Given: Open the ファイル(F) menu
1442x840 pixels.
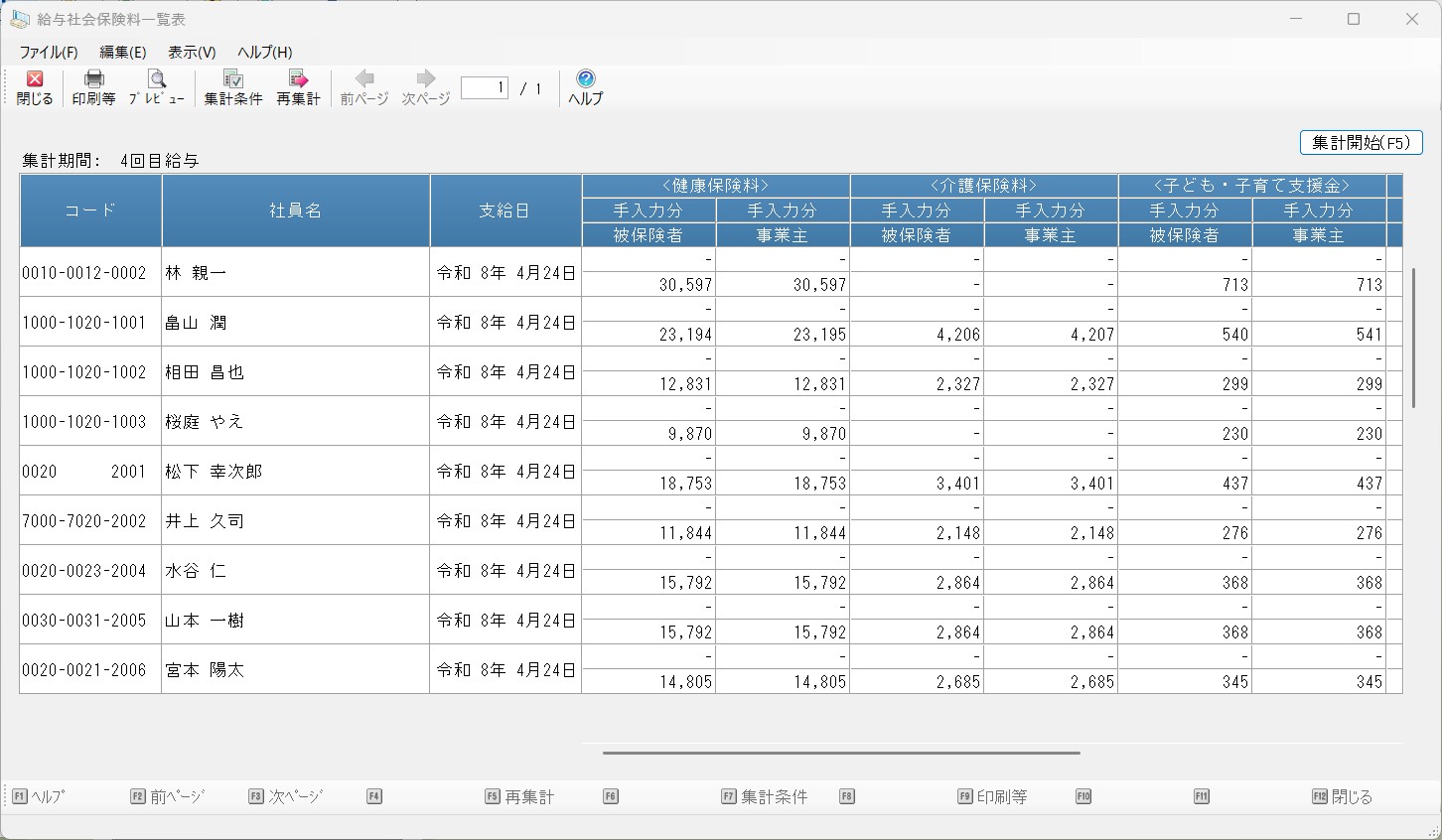Looking at the screenshot, I should [x=49, y=53].
